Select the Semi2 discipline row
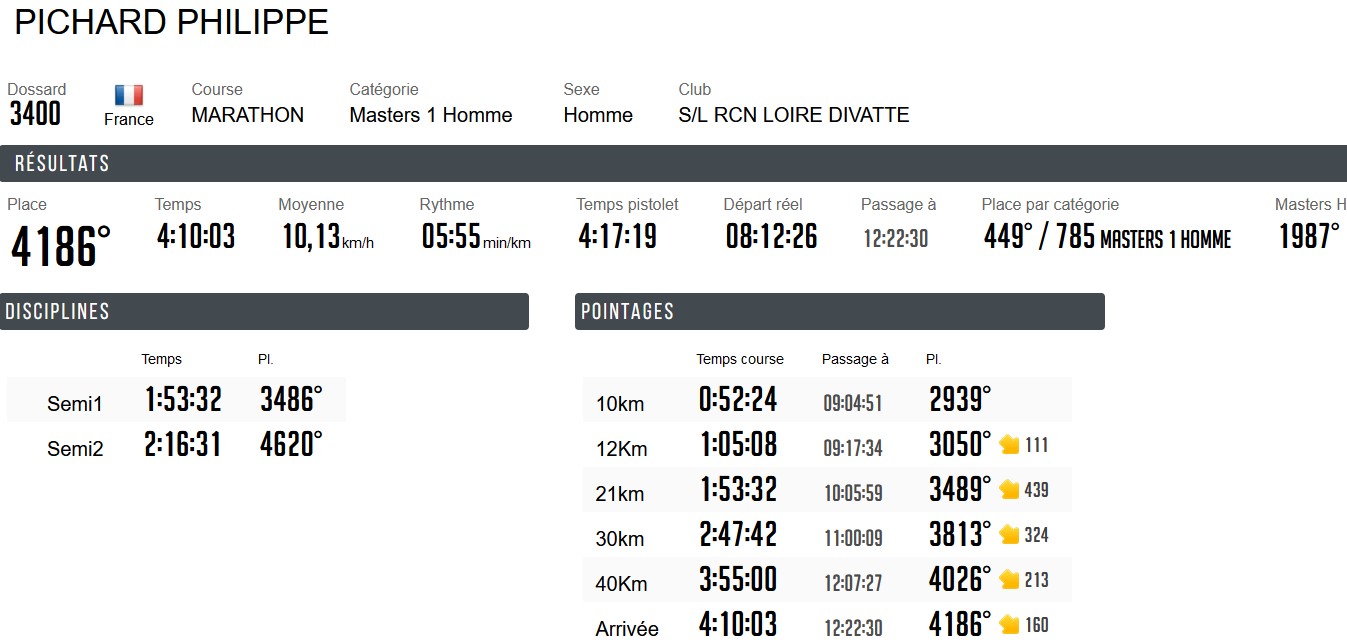This screenshot has width=1347, height=643. [x=176, y=445]
